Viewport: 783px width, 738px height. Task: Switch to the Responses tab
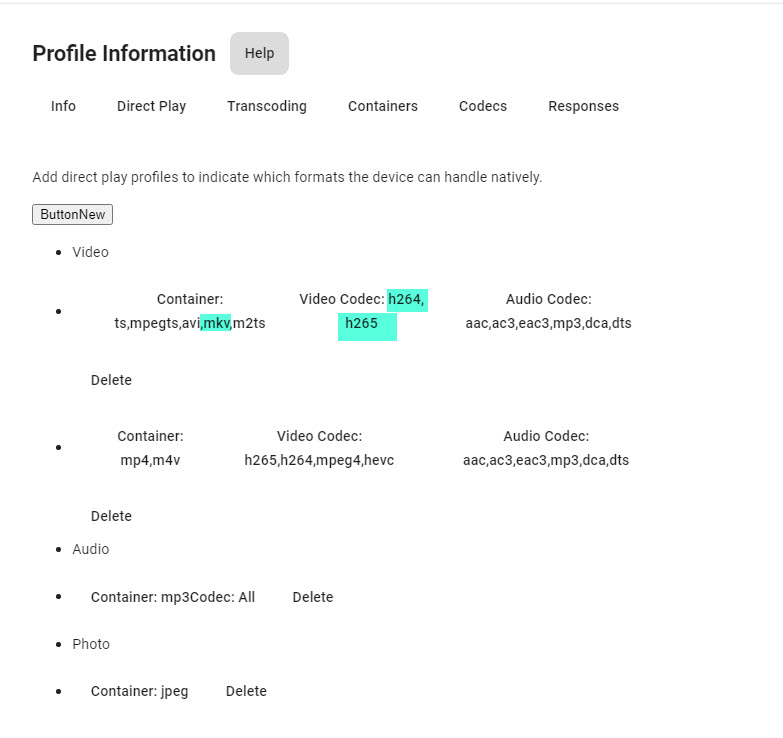583,106
